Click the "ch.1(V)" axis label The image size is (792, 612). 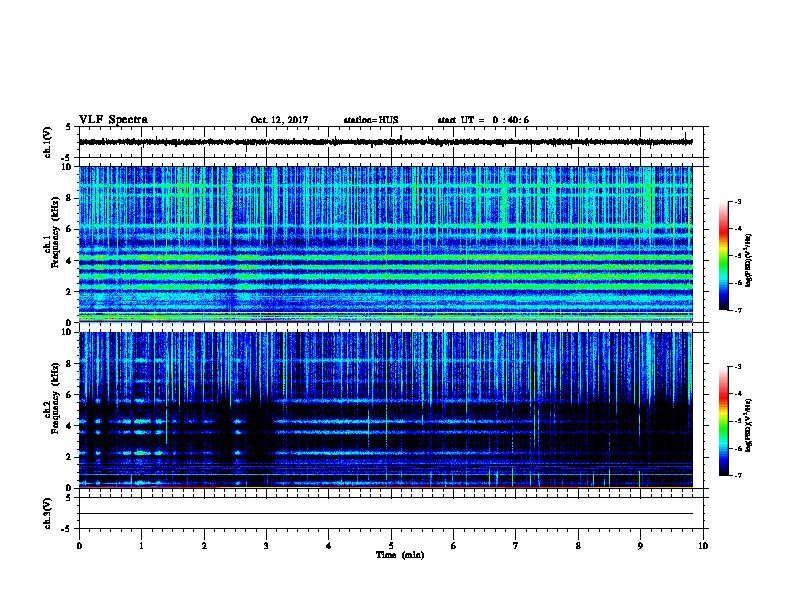coord(48,142)
